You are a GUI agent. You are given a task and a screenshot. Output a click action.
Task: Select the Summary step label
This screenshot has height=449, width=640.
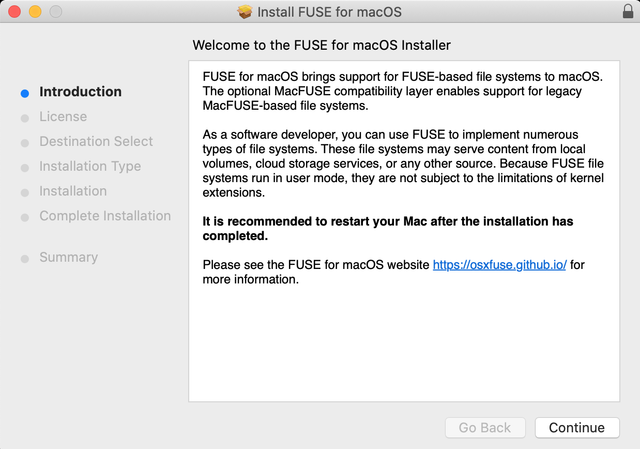point(69,258)
